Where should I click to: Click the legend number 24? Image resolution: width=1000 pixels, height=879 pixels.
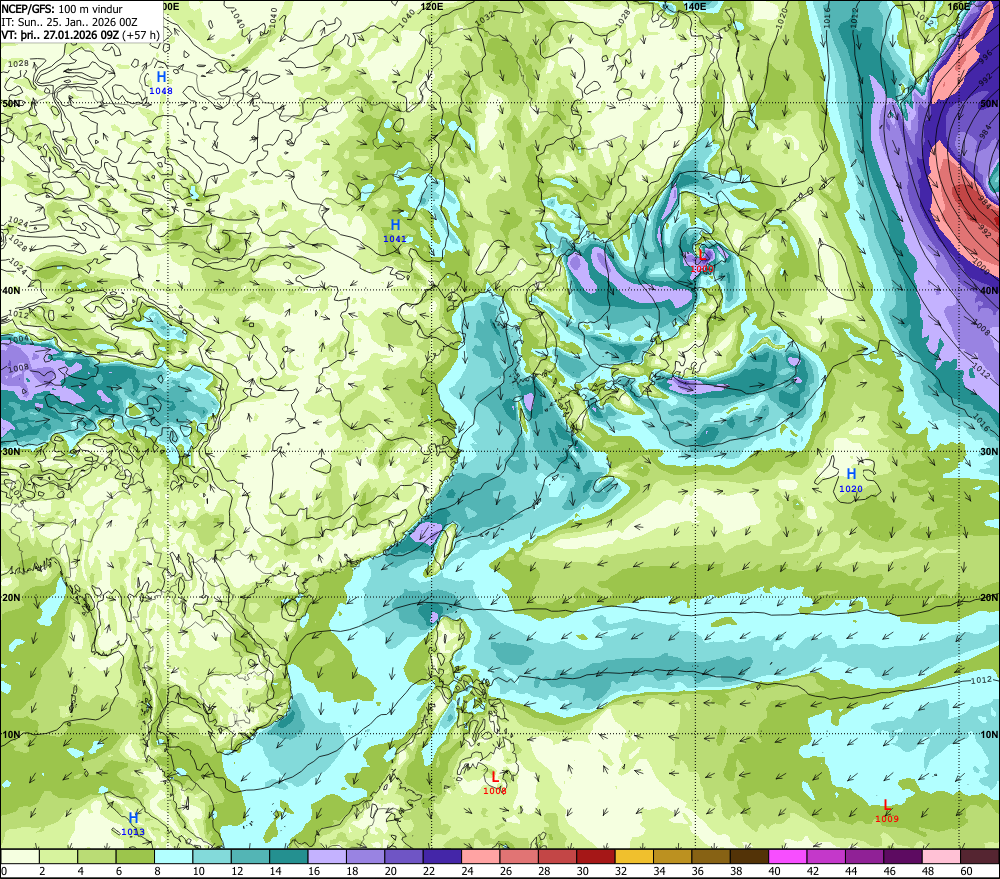(467, 871)
